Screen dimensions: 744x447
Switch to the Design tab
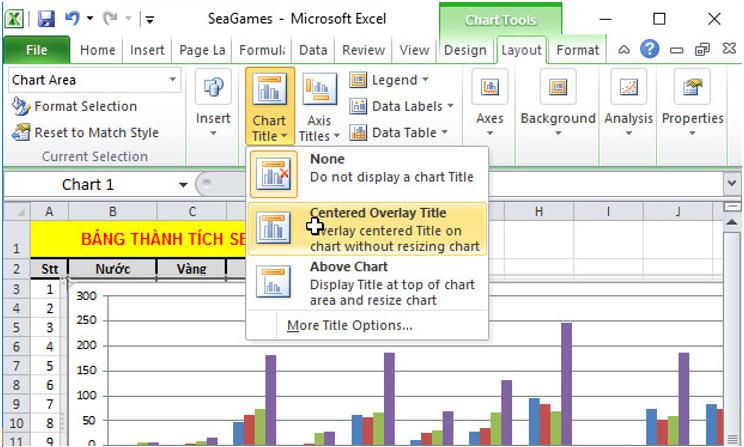click(465, 50)
